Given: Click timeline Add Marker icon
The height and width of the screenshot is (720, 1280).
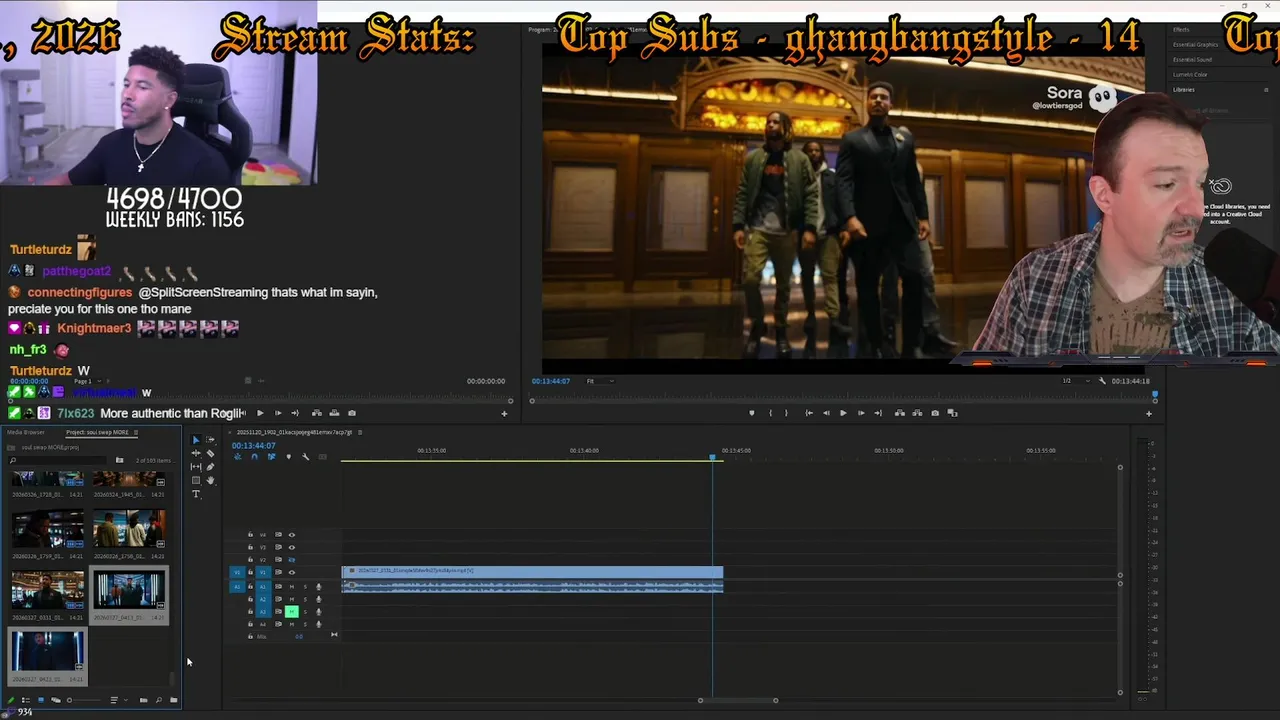Looking at the screenshot, I should [289, 457].
